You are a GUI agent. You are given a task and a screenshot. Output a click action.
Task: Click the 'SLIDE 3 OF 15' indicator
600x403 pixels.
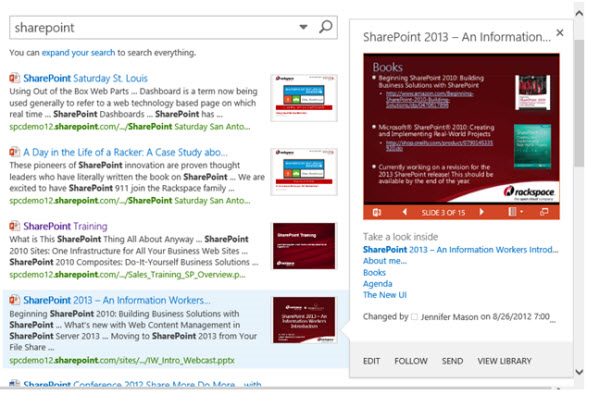click(443, 212)
